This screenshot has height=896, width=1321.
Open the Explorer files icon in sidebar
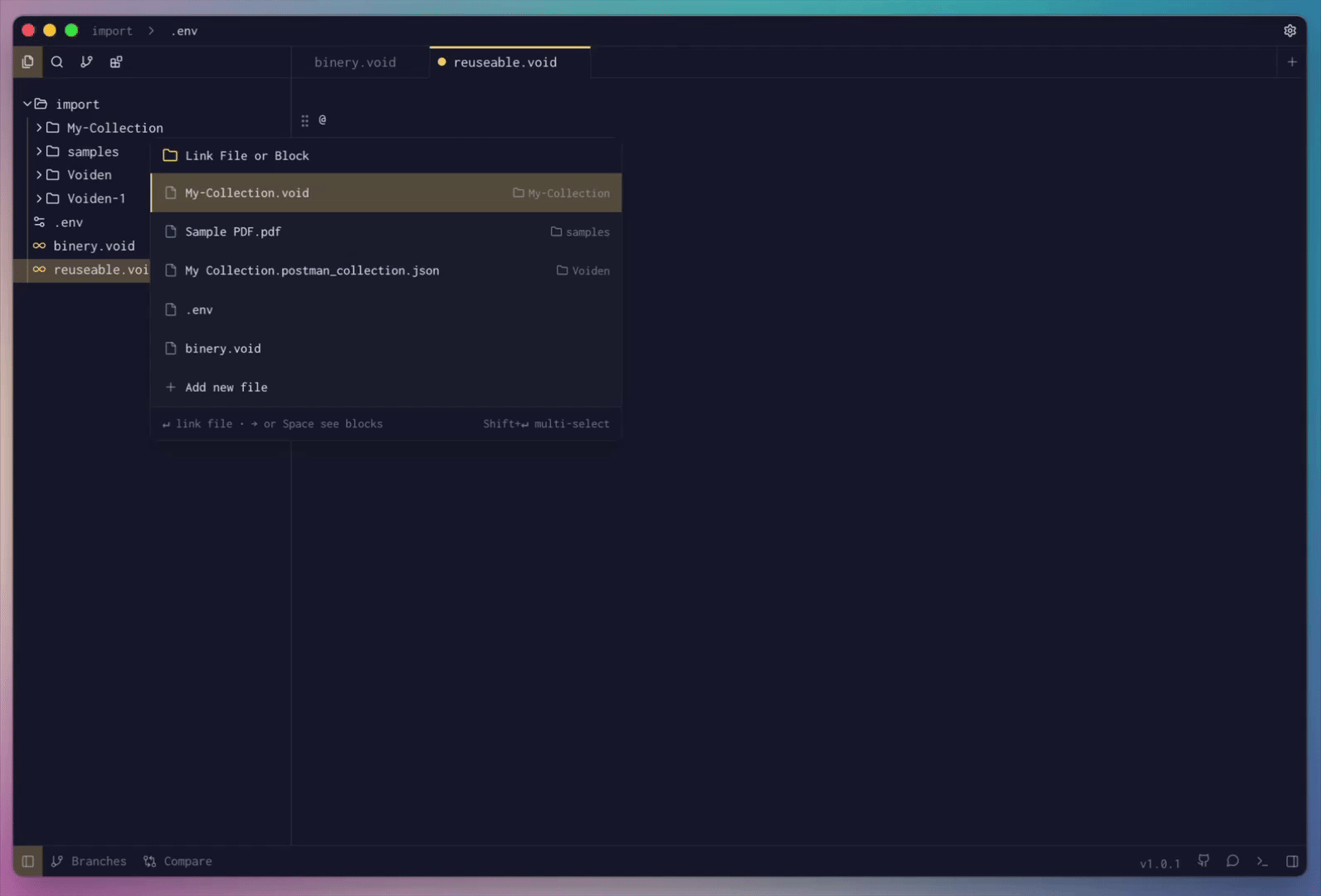tap(27, 62)
